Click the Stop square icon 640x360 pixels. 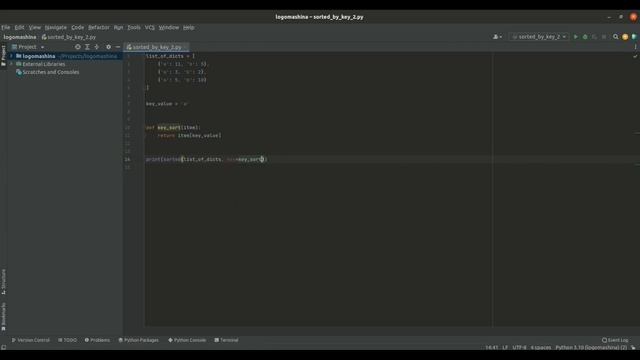(x=604, y=37)
